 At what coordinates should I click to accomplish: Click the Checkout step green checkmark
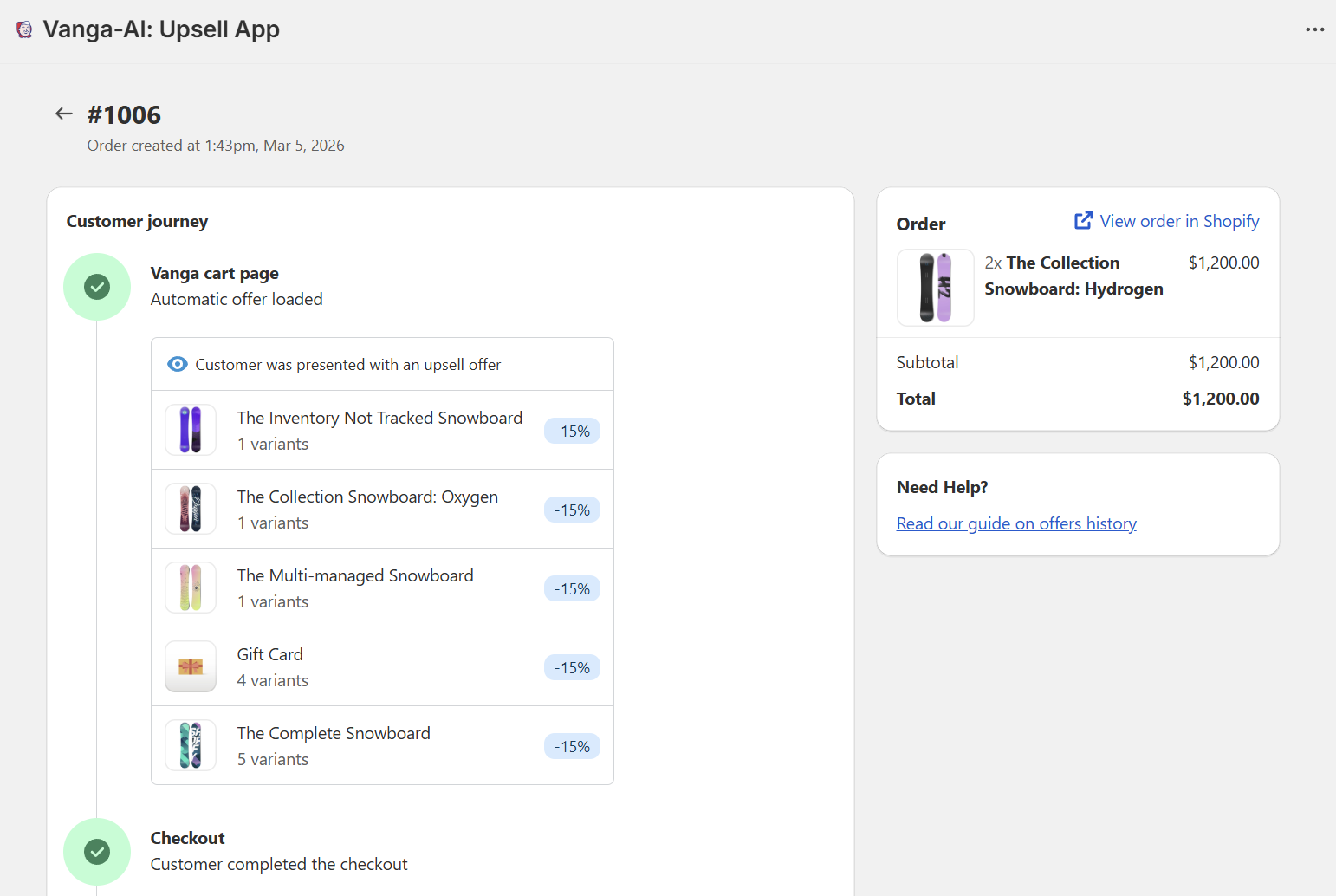(97, 852)
